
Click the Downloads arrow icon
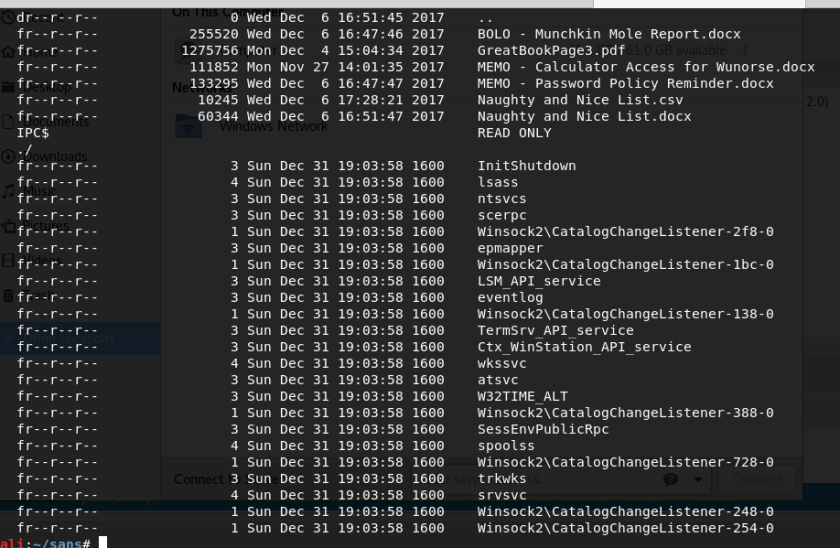click(x=8, y=156)
